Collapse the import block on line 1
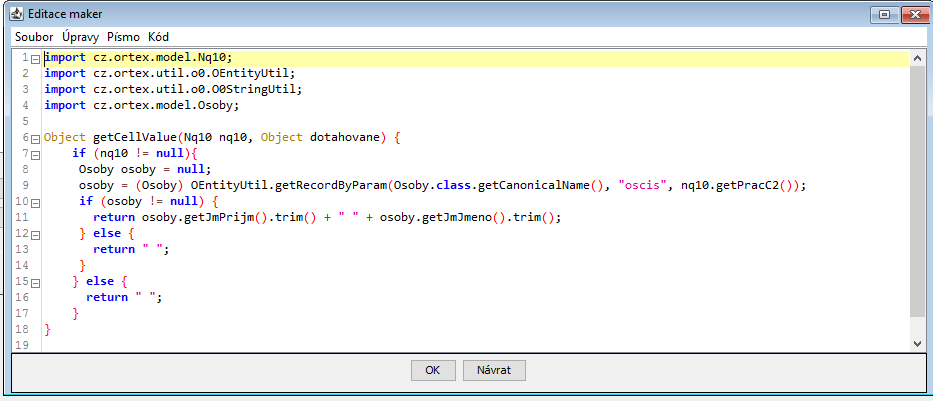Image resolution: width=933 pixels, height=401 pixels. point(36,58)
